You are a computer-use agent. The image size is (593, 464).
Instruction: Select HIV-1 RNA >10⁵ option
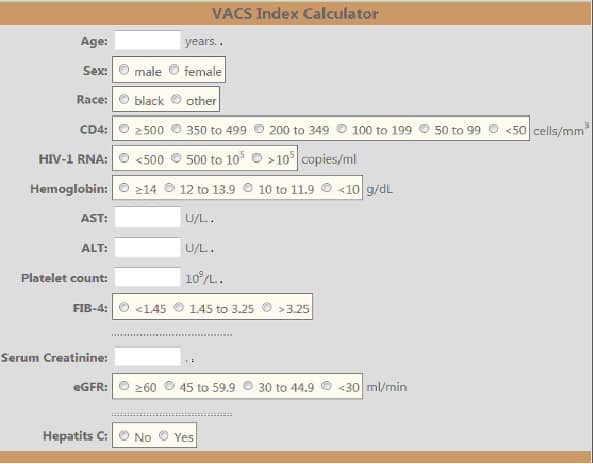pos(257,158)
